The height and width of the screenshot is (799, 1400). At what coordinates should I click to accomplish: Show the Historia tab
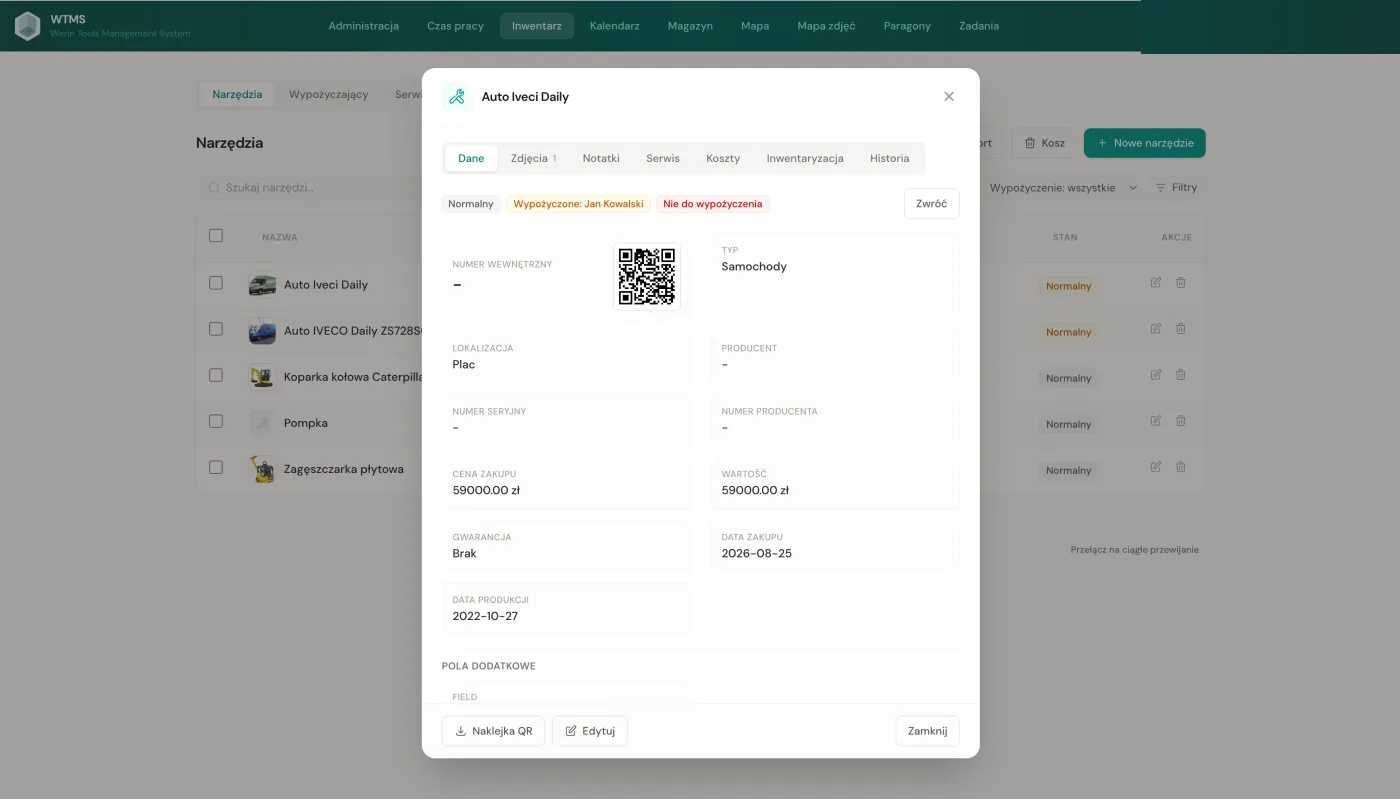coord(890,158)
